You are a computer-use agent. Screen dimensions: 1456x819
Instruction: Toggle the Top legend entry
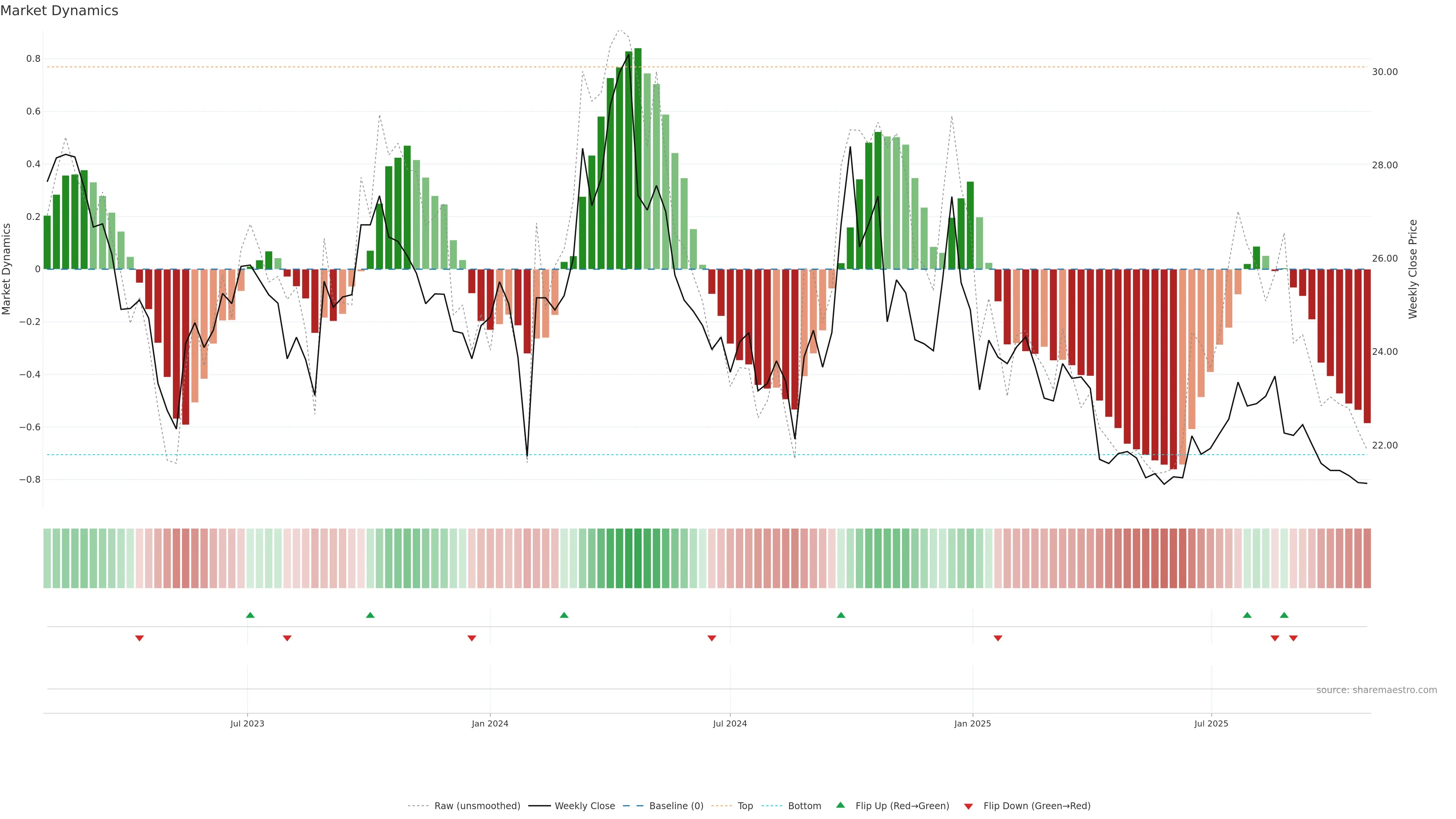point(745,806)
